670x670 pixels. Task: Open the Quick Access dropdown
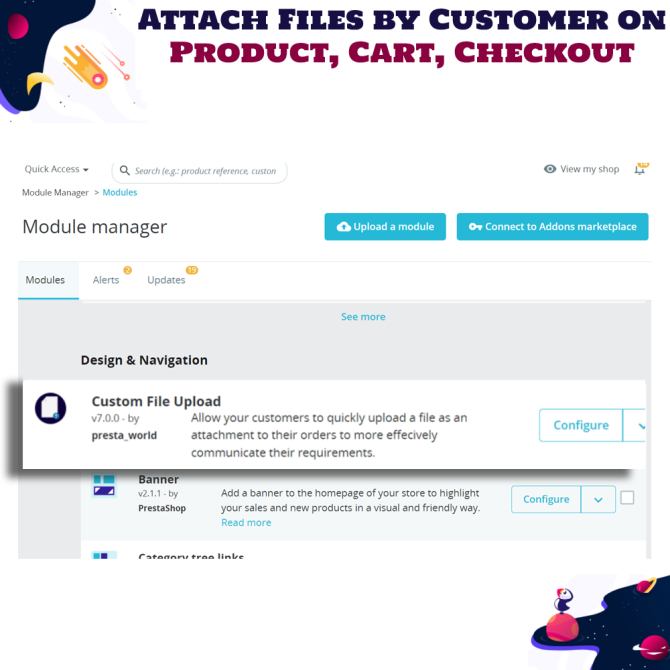click(x=56, y=169)
